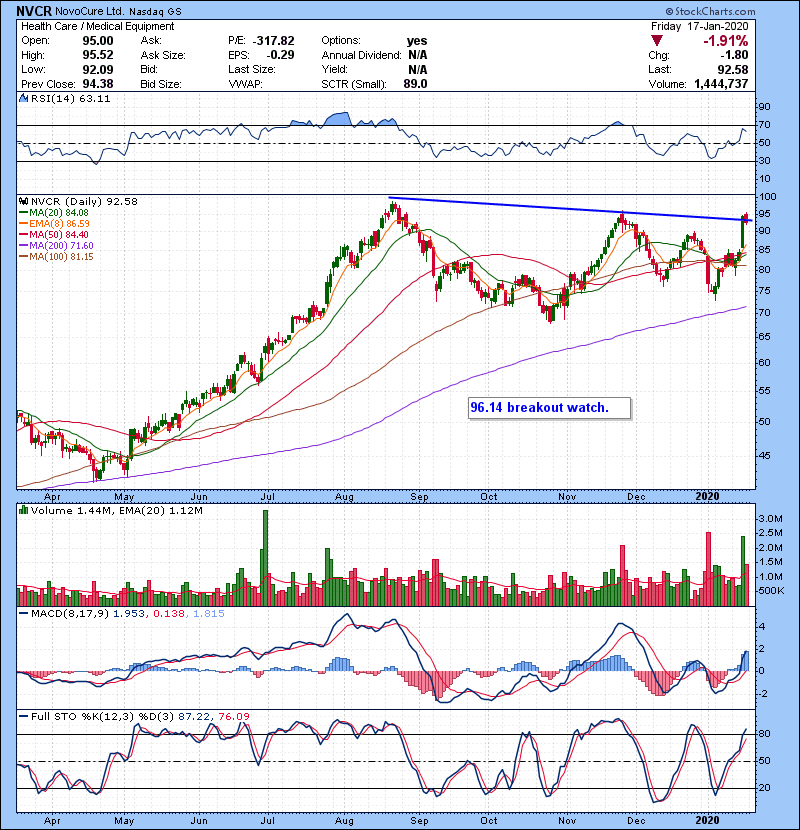Click the NovoCure Ltd. company name

90,11
